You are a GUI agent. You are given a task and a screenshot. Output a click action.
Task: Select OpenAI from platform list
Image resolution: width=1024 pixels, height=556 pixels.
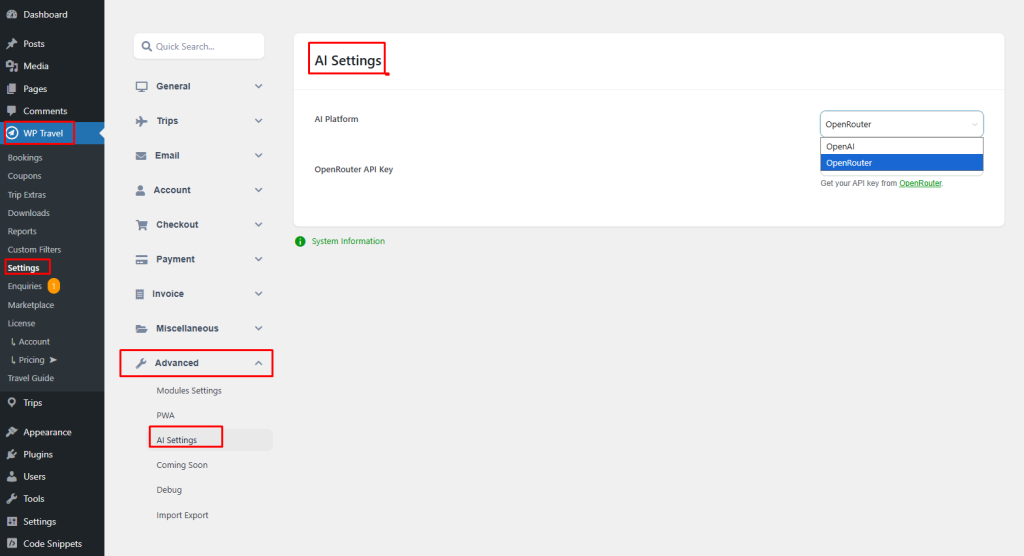[x=902, y=146]
